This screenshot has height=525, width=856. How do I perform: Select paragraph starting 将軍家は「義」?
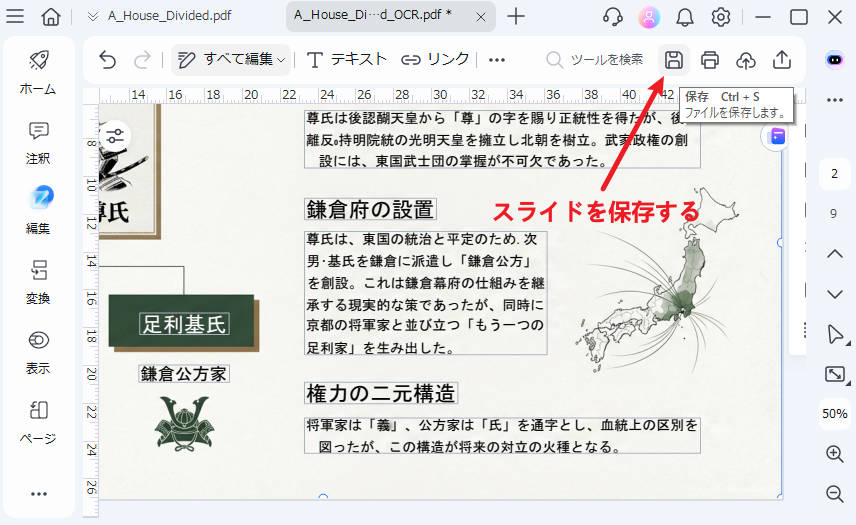pos(502,435)
